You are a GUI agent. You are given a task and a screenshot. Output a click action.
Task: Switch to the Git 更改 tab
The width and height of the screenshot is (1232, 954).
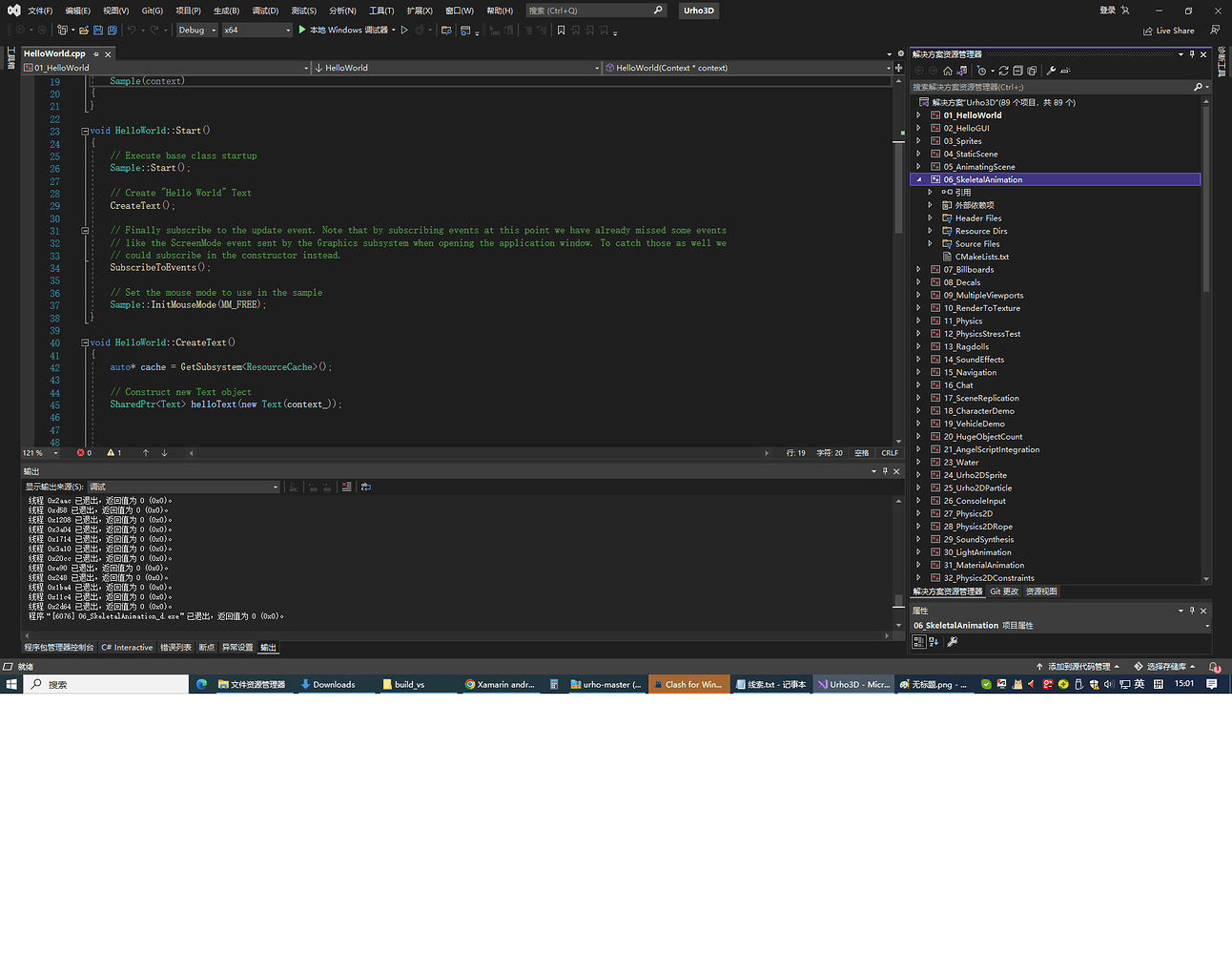(1004, 591)
